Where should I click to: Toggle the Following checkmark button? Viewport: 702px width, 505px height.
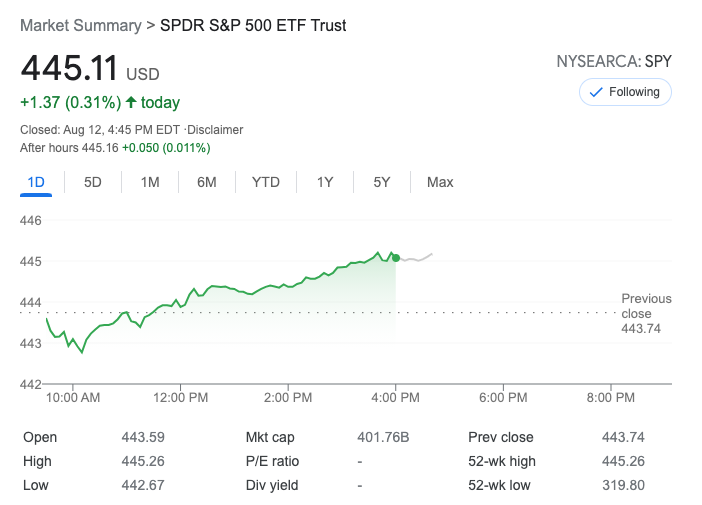click(x=625, y=92)
